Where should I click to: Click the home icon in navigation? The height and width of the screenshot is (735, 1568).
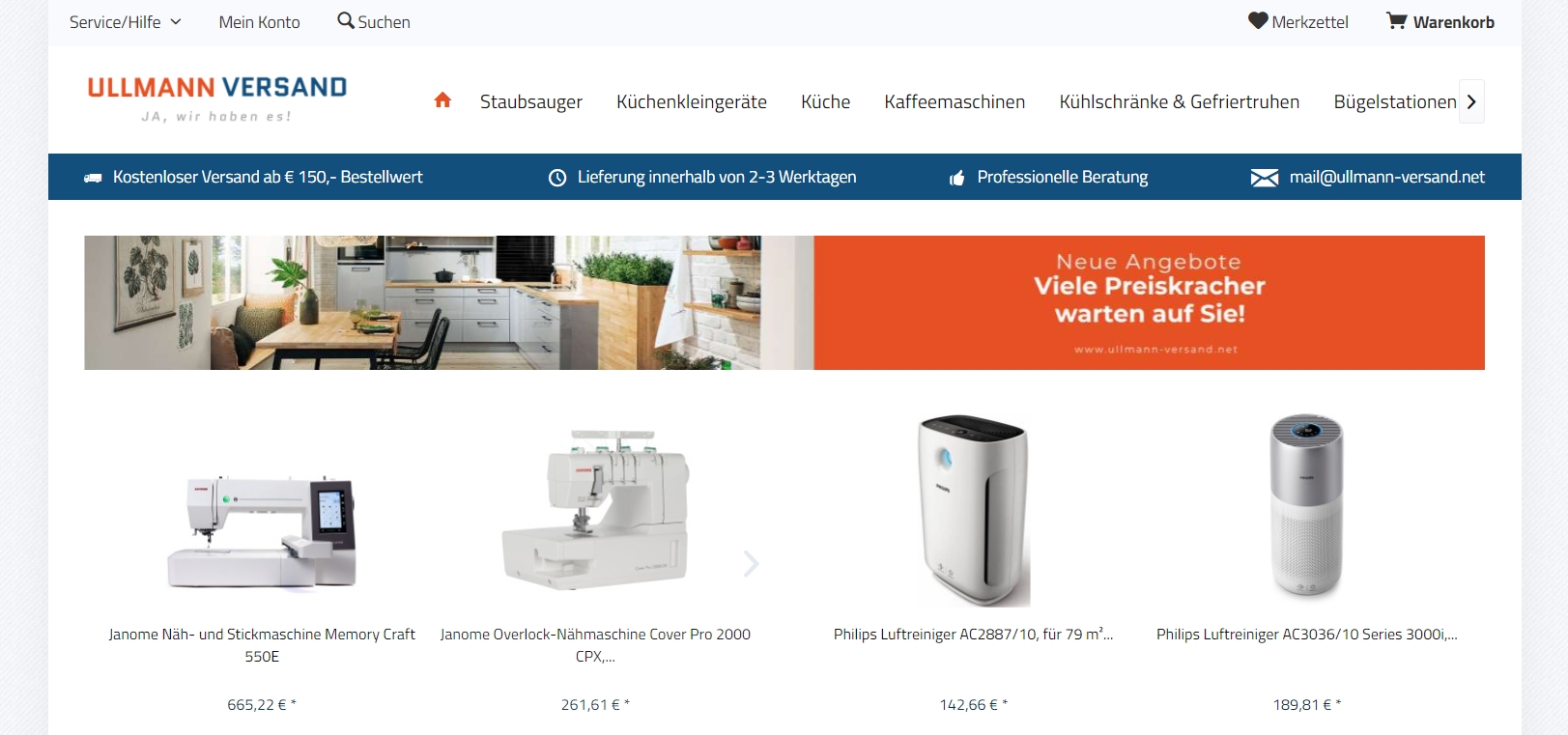442,100
